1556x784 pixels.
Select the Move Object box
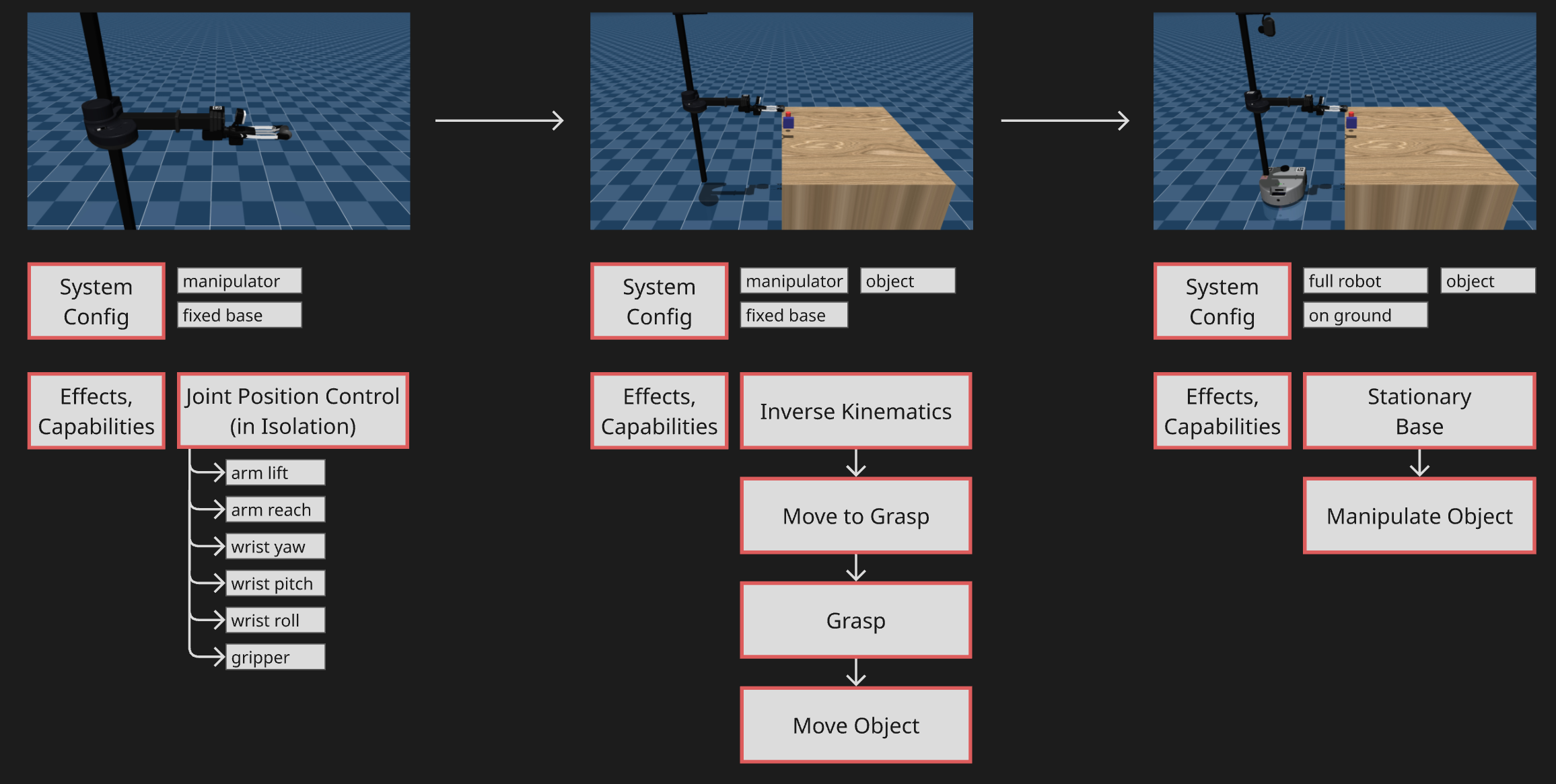855,725
